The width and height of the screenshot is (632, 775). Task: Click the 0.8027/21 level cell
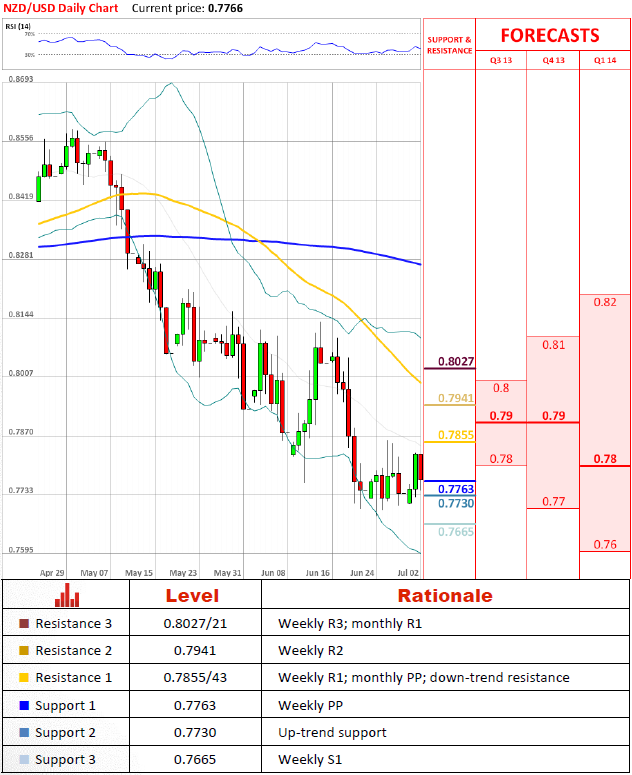(195, 624)
